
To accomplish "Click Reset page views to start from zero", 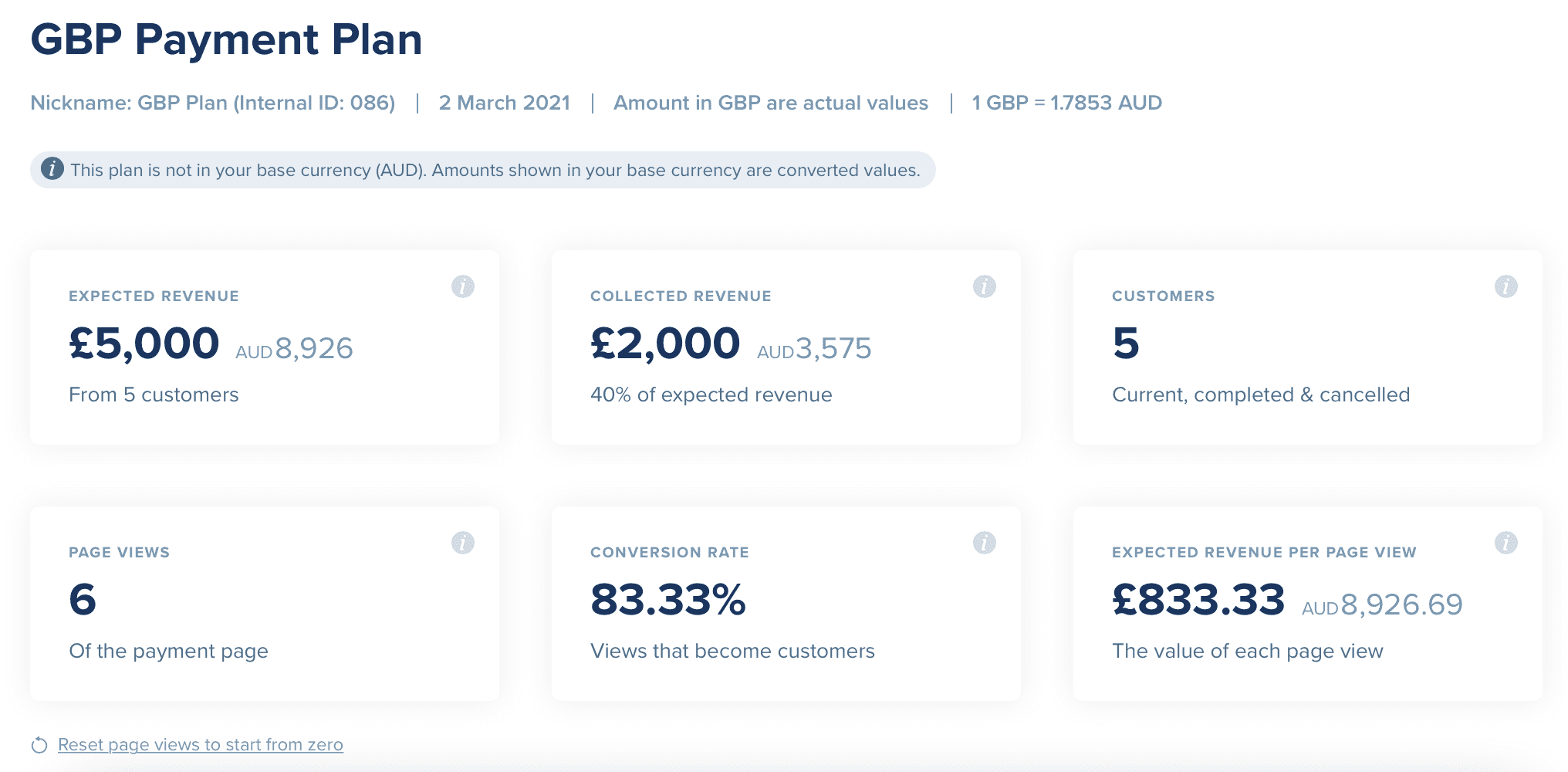I will (201, 745).
